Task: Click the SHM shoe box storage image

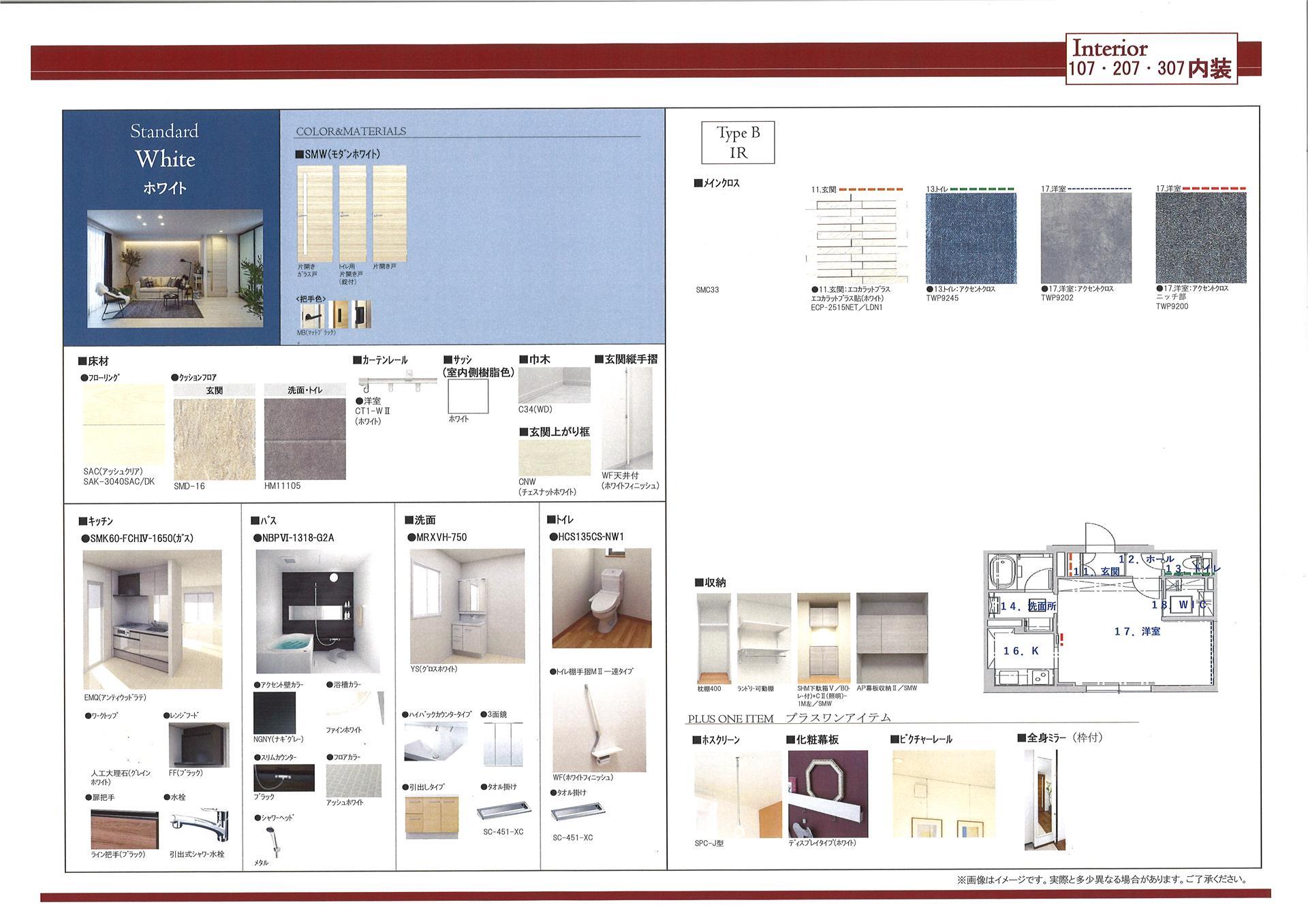Action: tap(824, 638)
